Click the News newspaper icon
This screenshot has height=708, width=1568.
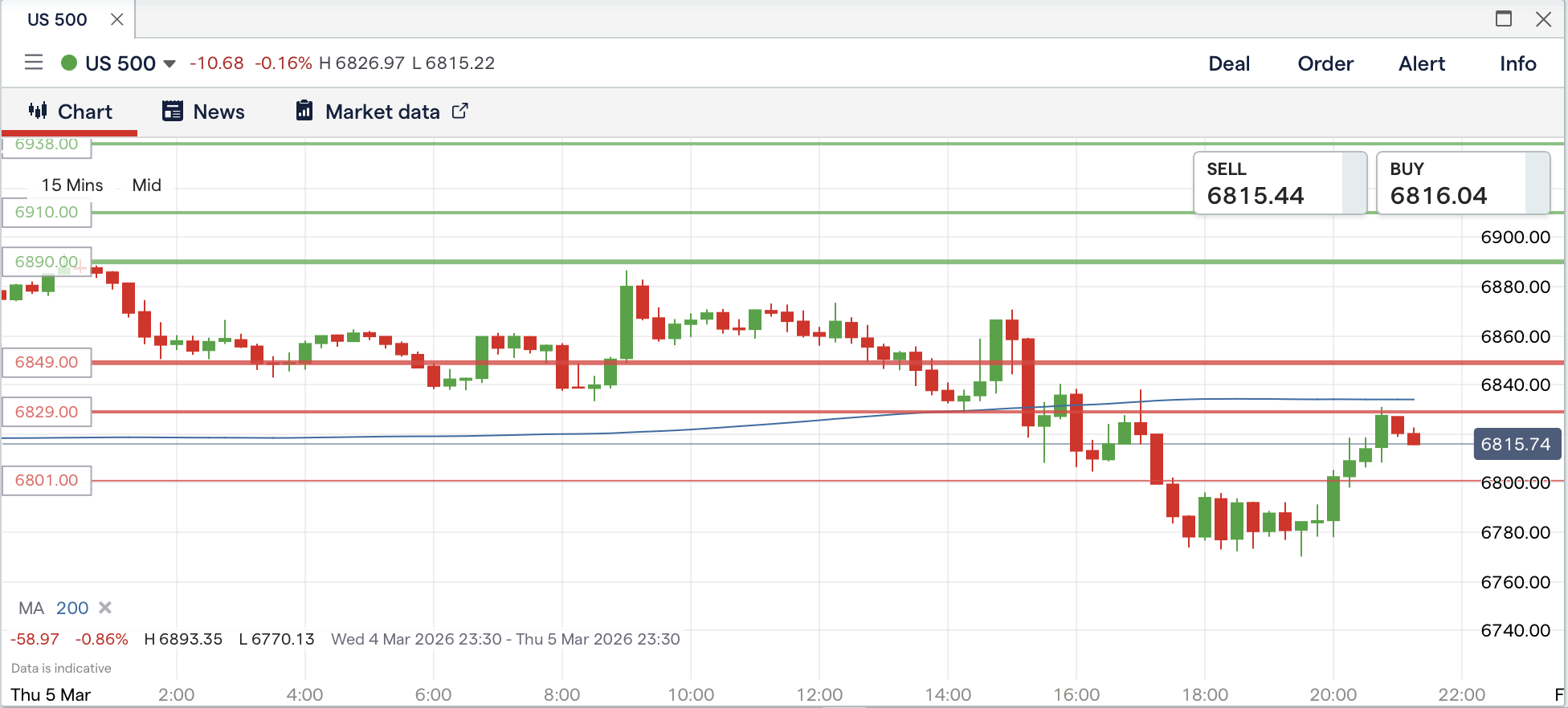[x=173, y=111]
